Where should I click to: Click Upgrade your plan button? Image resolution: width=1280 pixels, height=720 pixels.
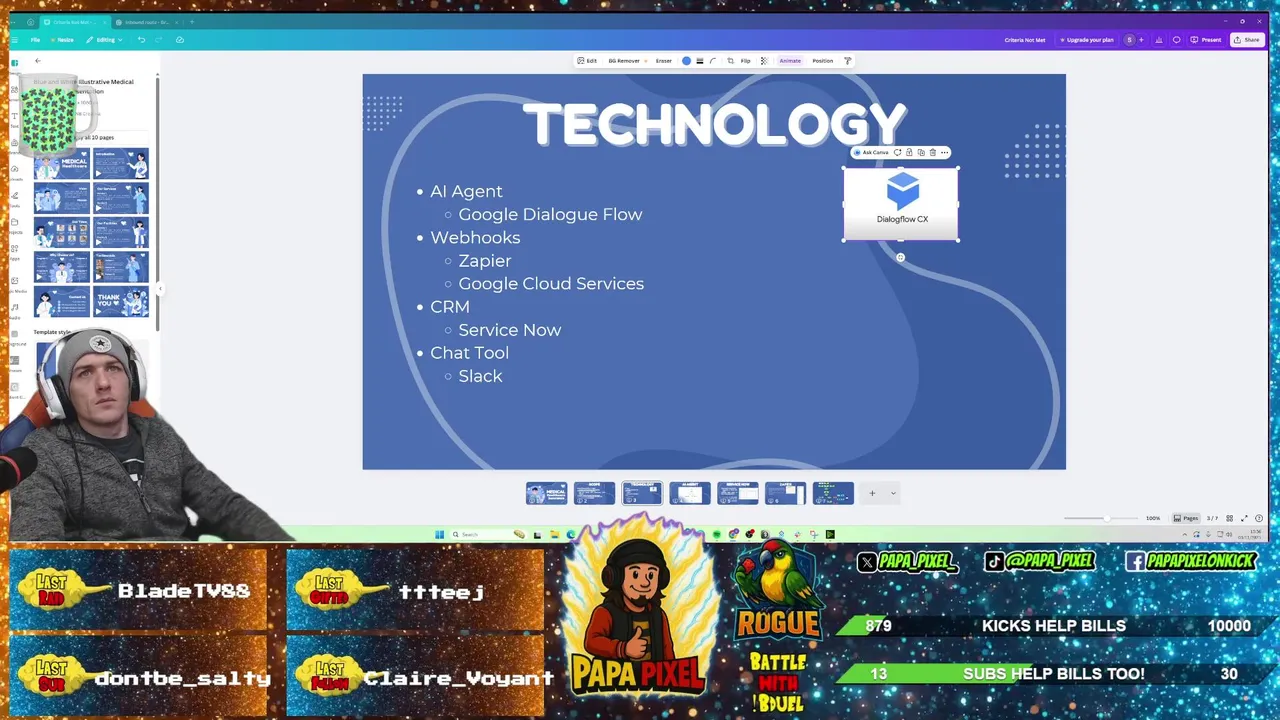[1086, 40]
